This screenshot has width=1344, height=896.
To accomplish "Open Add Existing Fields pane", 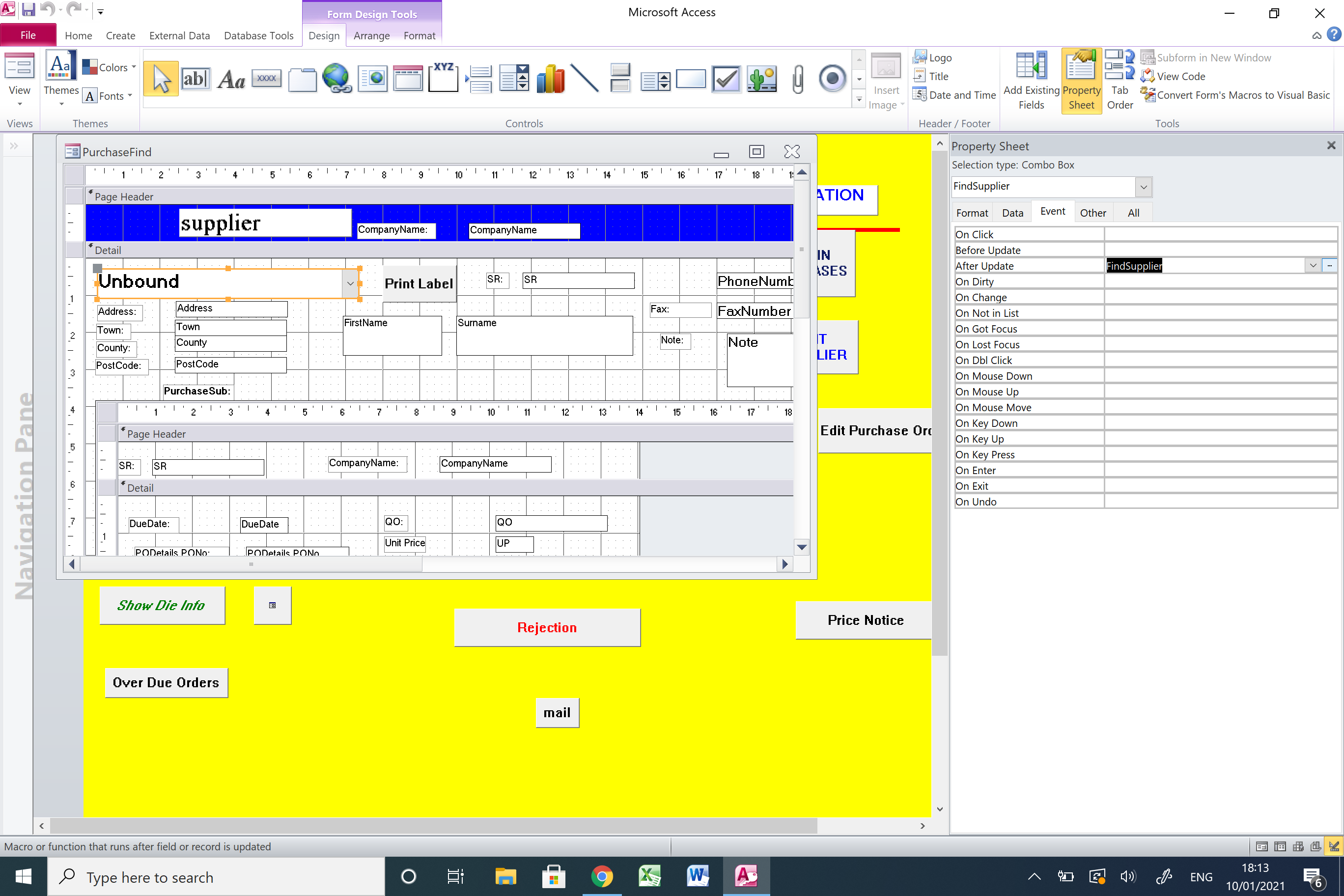I will coord(1031,81).
